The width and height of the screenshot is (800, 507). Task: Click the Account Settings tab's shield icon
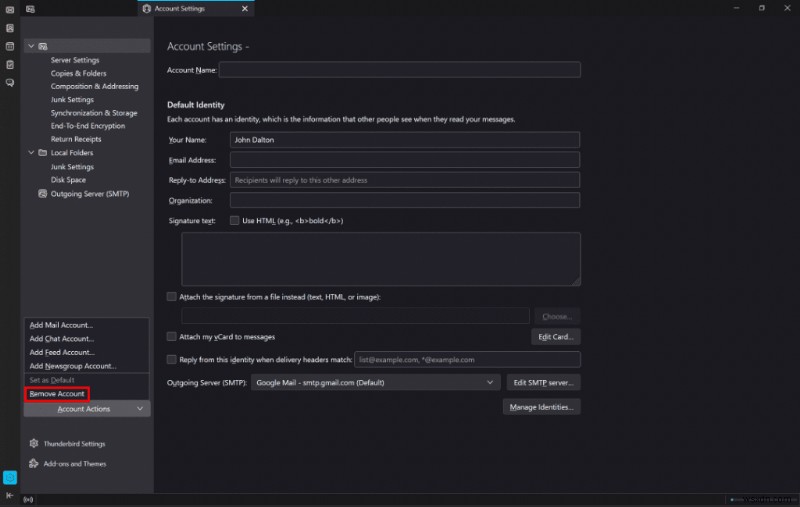[x=146, y=9]
